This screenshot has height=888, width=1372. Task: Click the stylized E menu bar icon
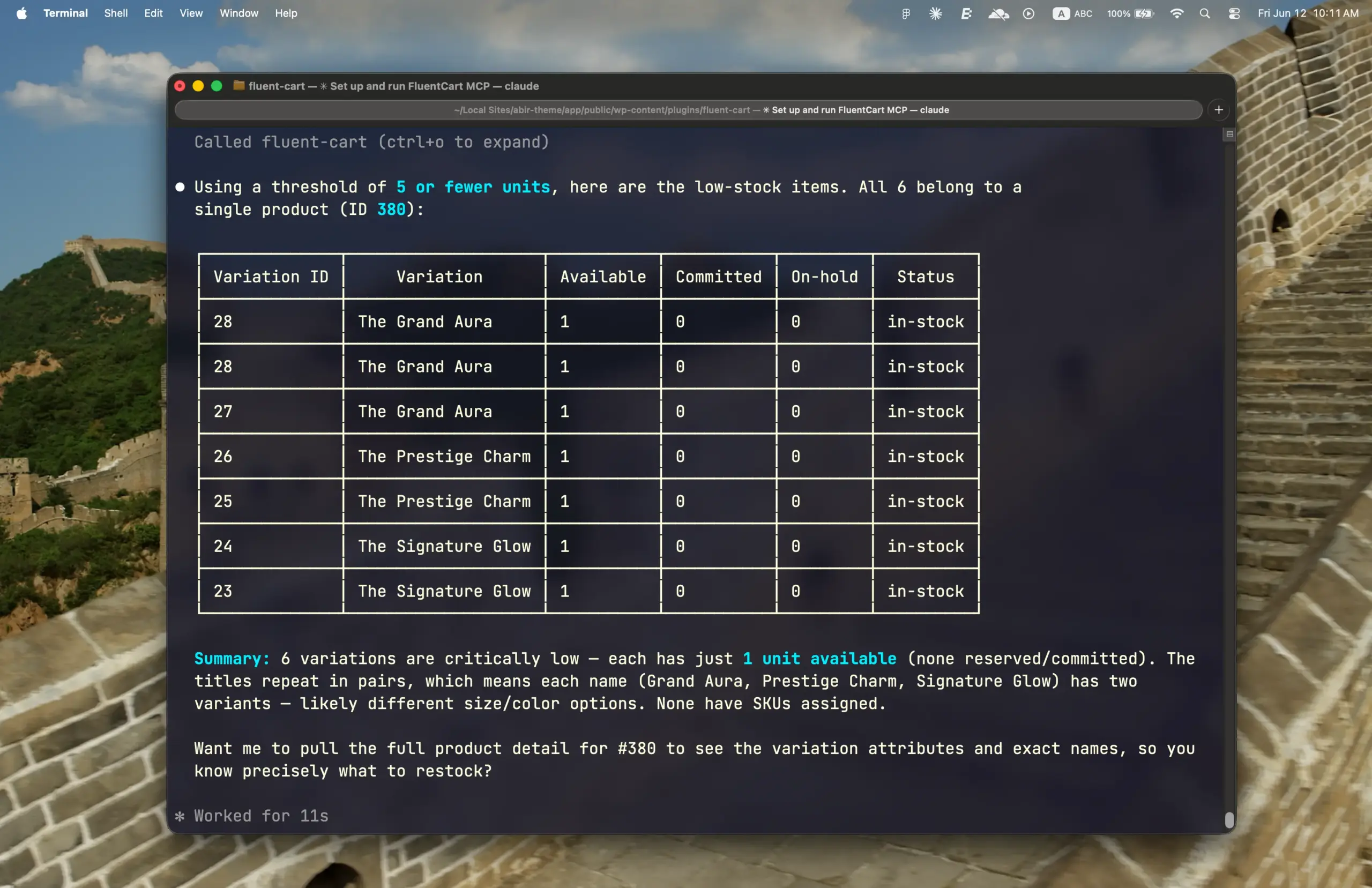[x=967, y=13]
